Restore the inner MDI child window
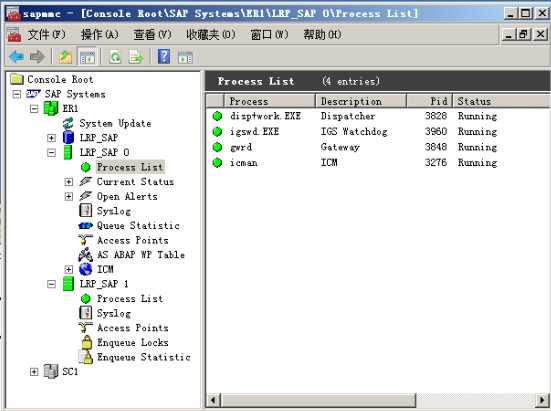 tap(524, 34)
